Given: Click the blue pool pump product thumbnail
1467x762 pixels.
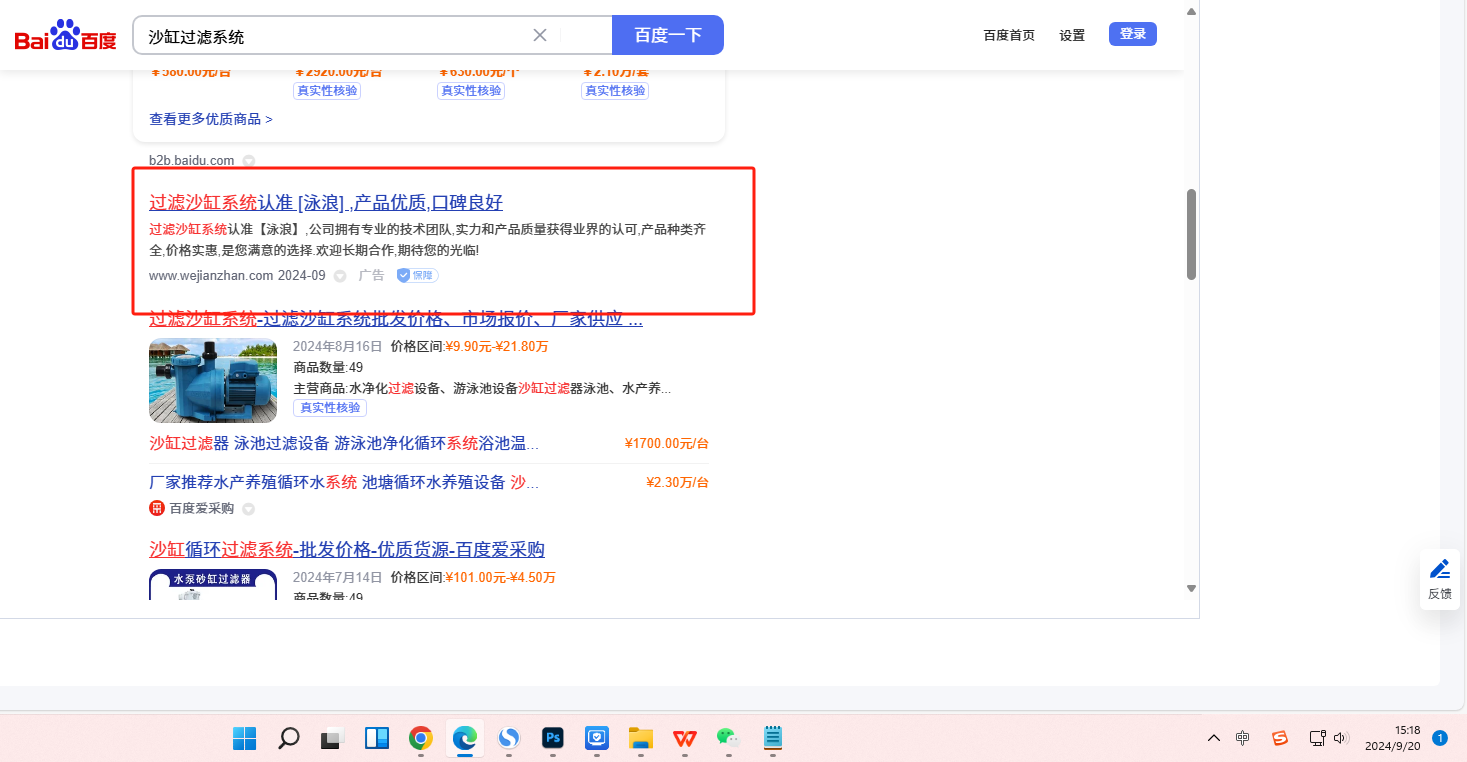Looking at the screenshot, I should (x=213, y=380).
